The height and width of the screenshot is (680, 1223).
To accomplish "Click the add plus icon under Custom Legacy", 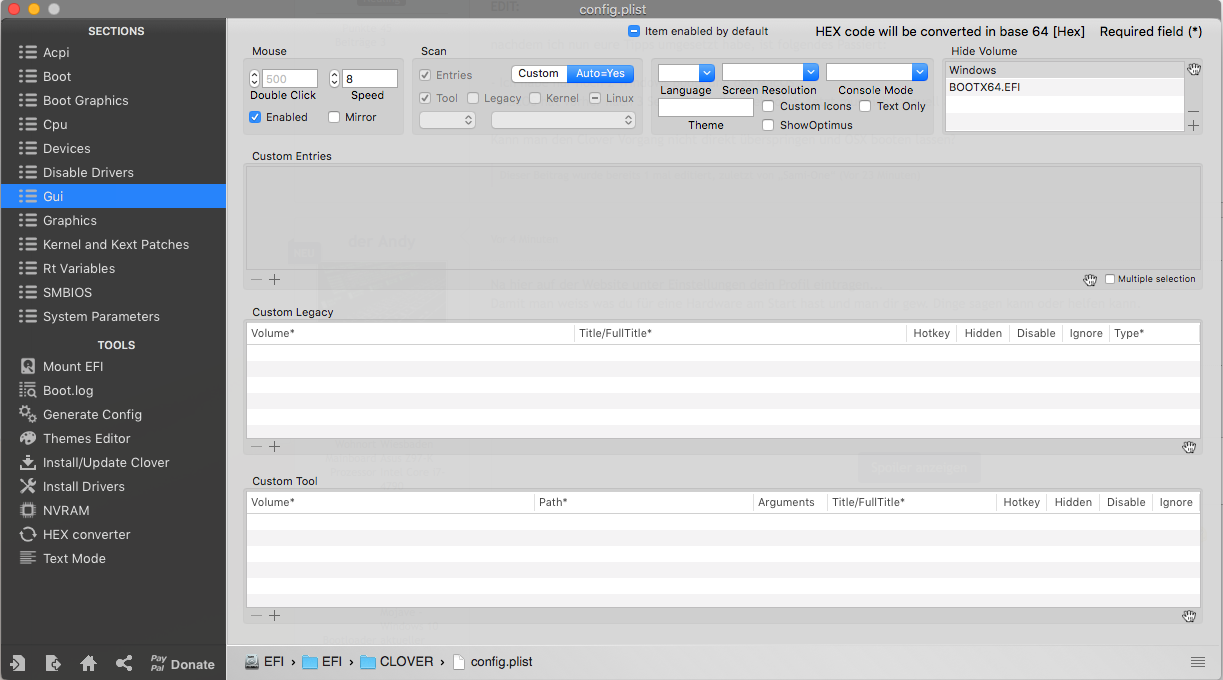I will tap(274, 447).
